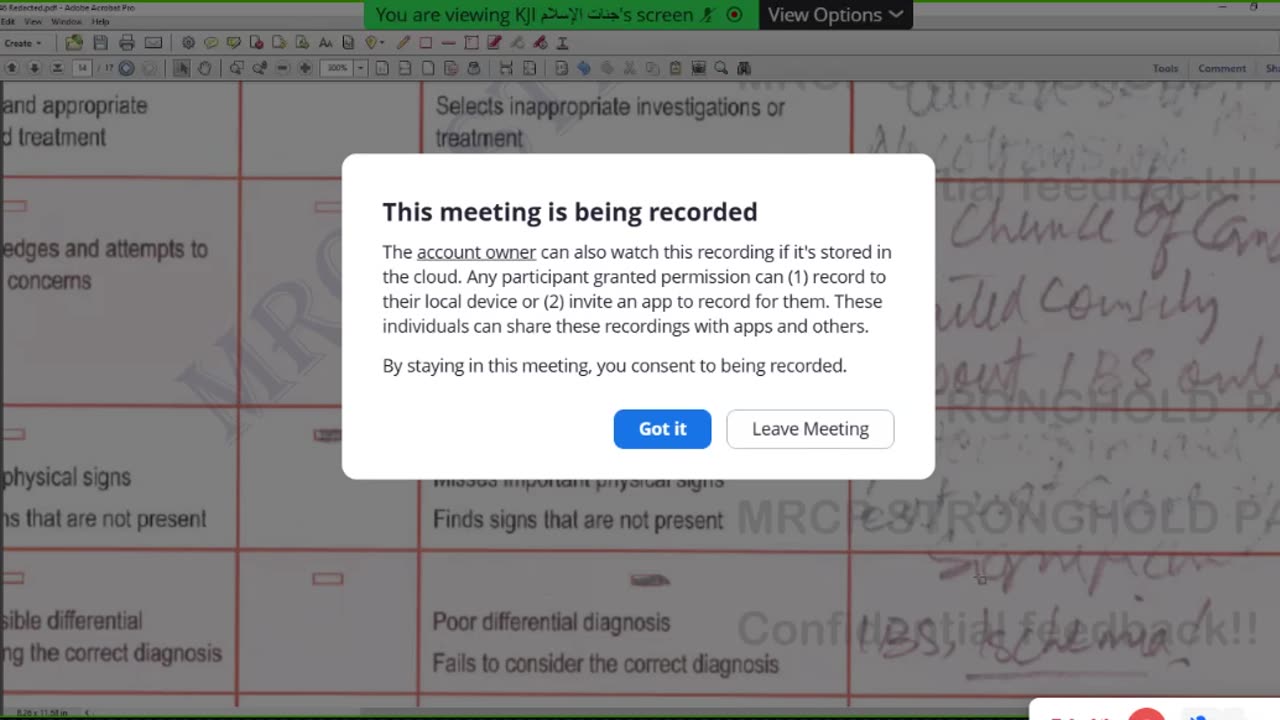Open the Tools pane tab
Viewport: 1280px width, 720px height.
1165,68
